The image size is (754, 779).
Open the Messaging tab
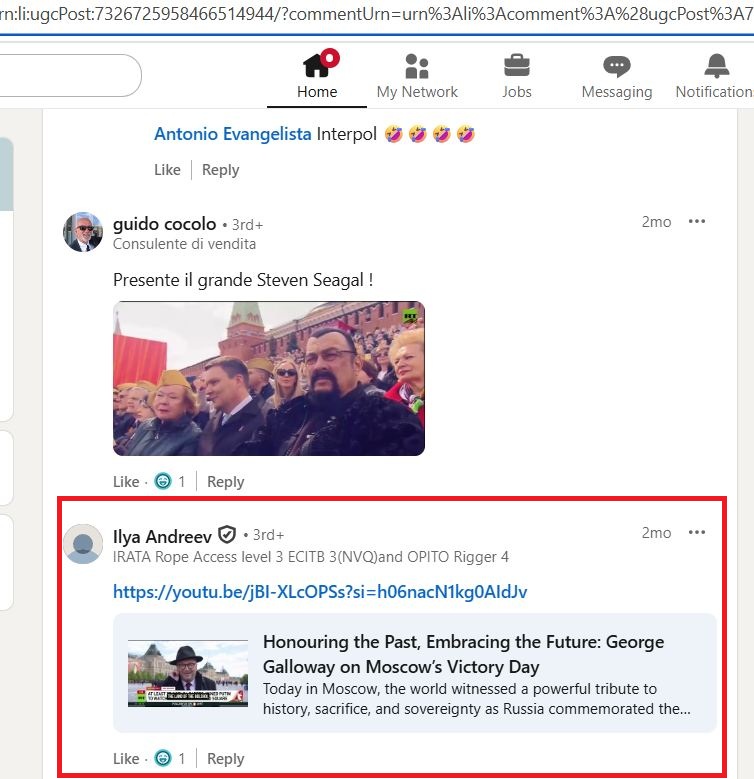coord(617,76)
